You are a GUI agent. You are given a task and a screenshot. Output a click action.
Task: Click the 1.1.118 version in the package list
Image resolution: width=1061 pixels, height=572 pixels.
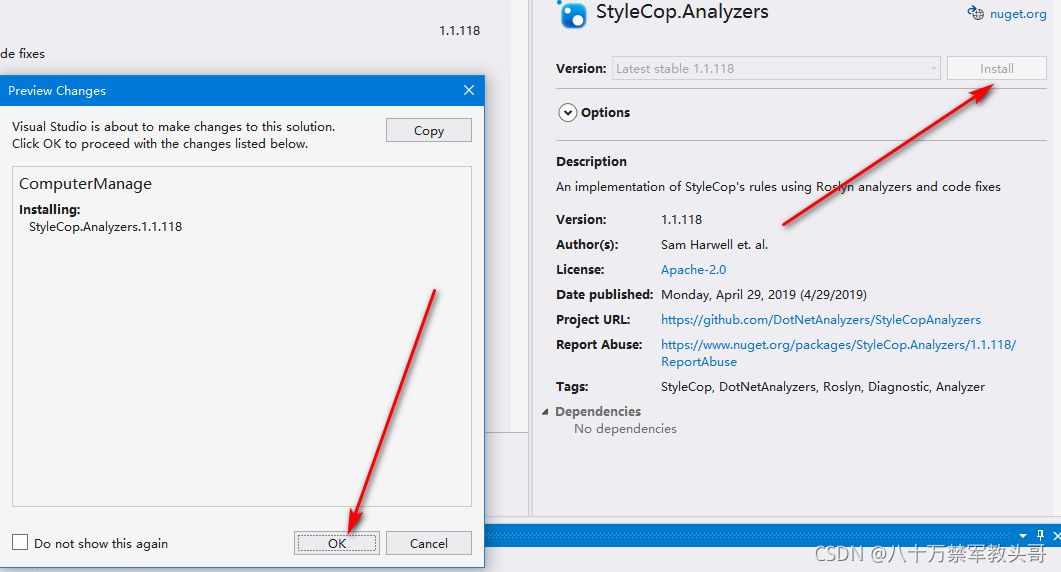459,30
